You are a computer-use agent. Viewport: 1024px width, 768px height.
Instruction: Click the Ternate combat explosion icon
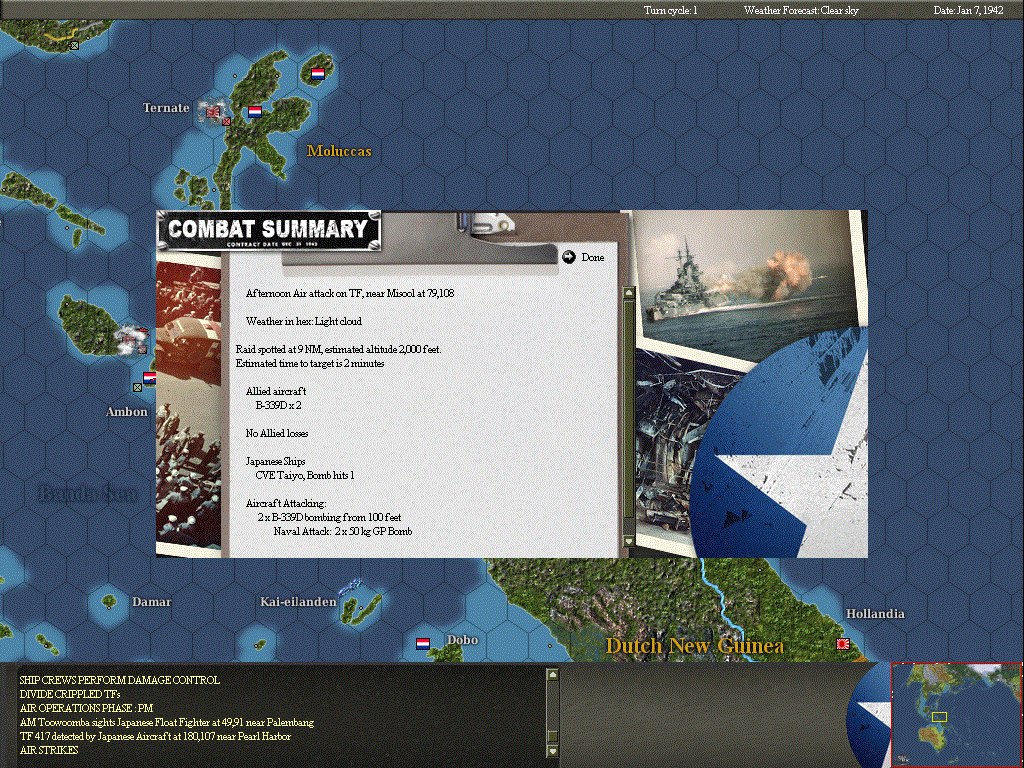click(x=212, y=111)
